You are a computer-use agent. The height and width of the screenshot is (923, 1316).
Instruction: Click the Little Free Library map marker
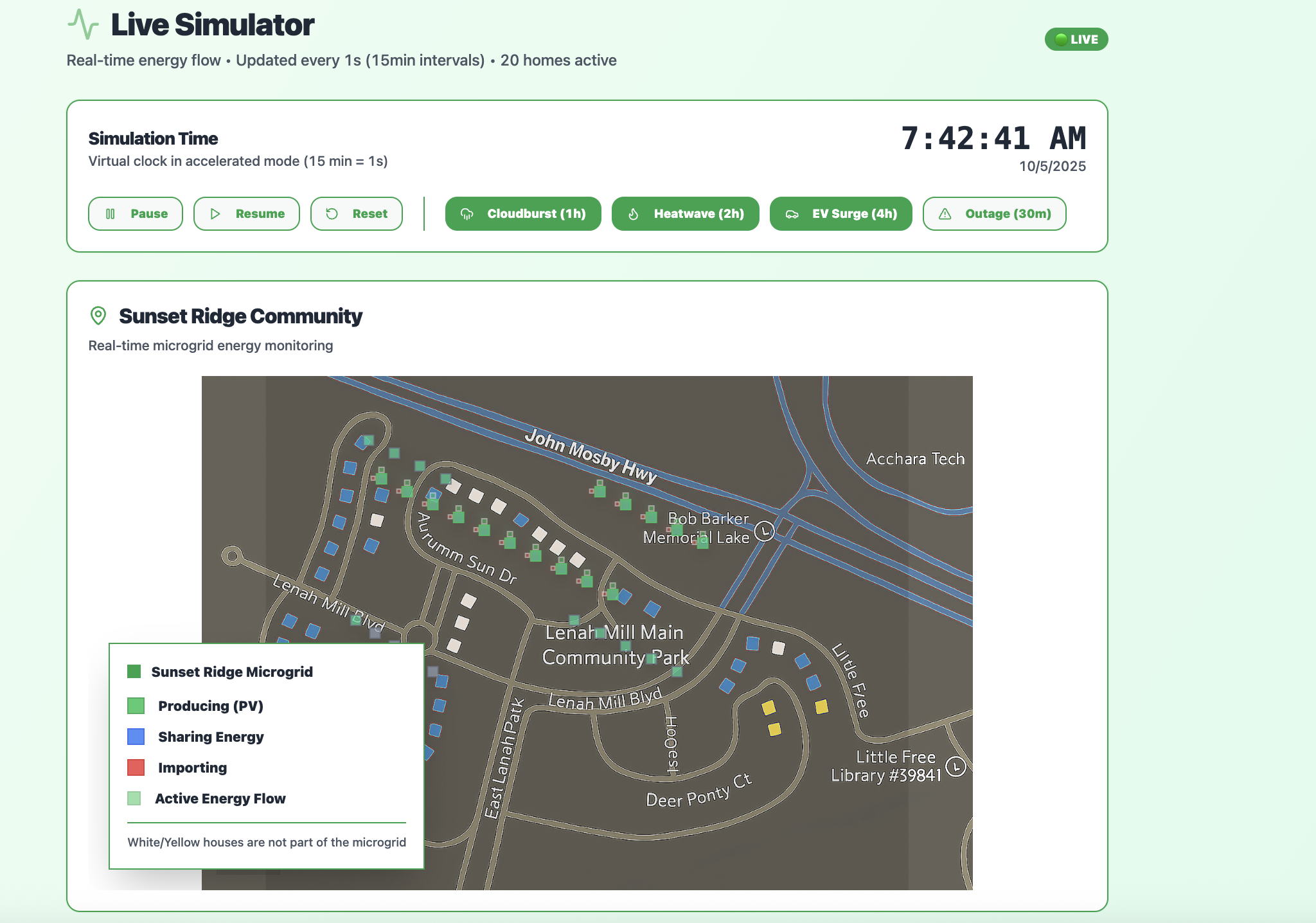pyautogui.click(x=956, y=767)
